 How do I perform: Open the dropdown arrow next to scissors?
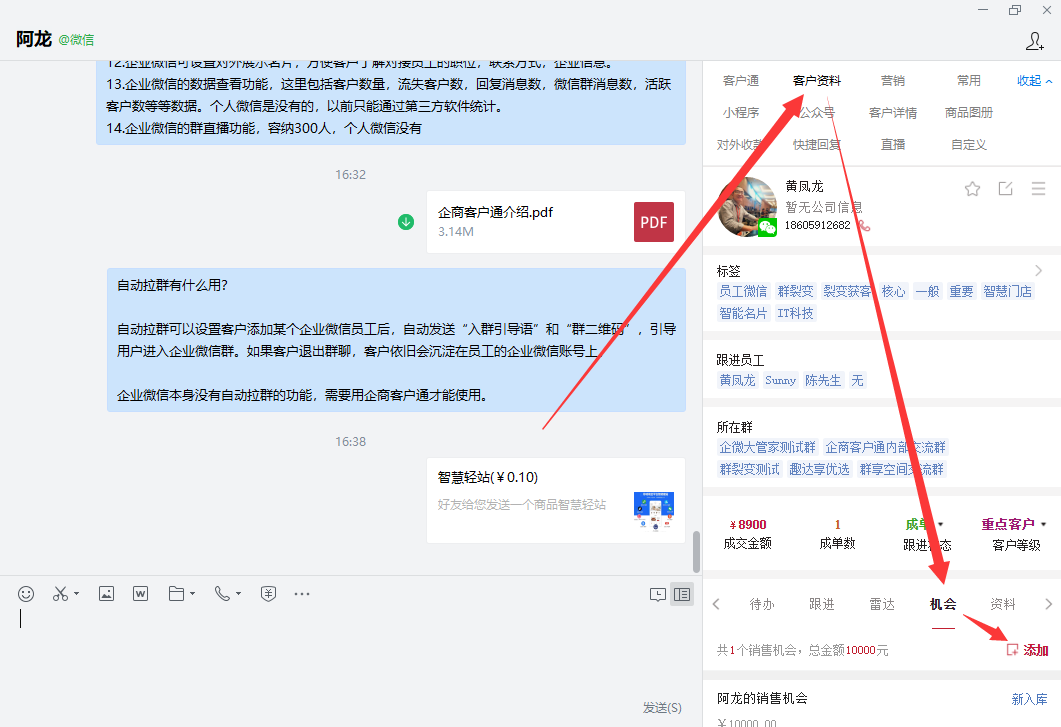[76, 594]
